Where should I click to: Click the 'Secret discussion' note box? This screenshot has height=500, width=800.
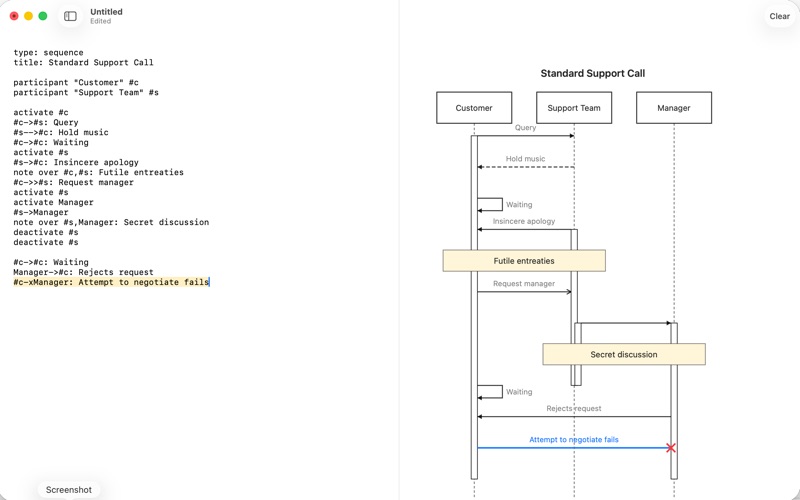(624, 354)
